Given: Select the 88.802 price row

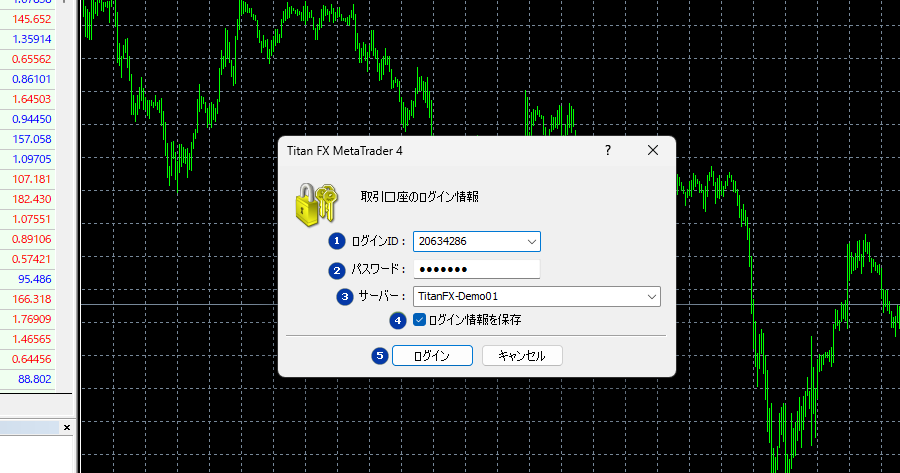Looking at the screenshot, I should point(28,379).
